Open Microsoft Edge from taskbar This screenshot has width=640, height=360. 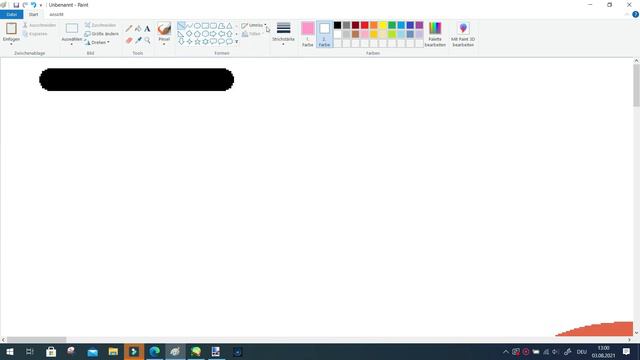click(x=155, y=351)
